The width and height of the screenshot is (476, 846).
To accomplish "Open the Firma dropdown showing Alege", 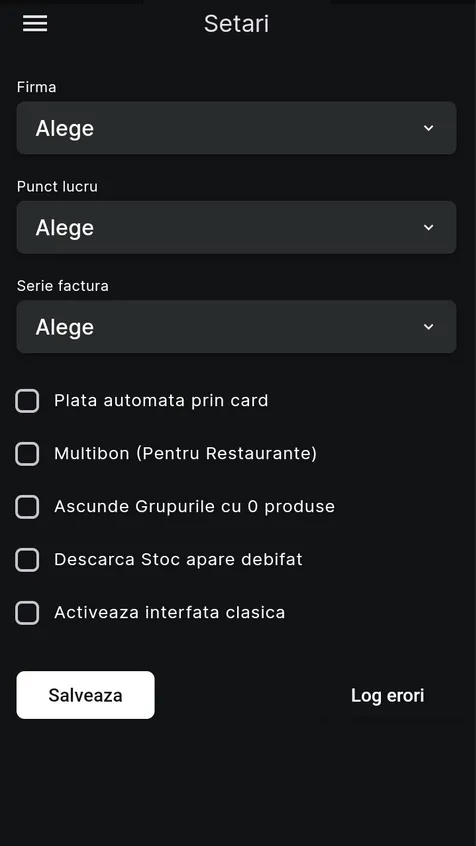I will [236, 128].
